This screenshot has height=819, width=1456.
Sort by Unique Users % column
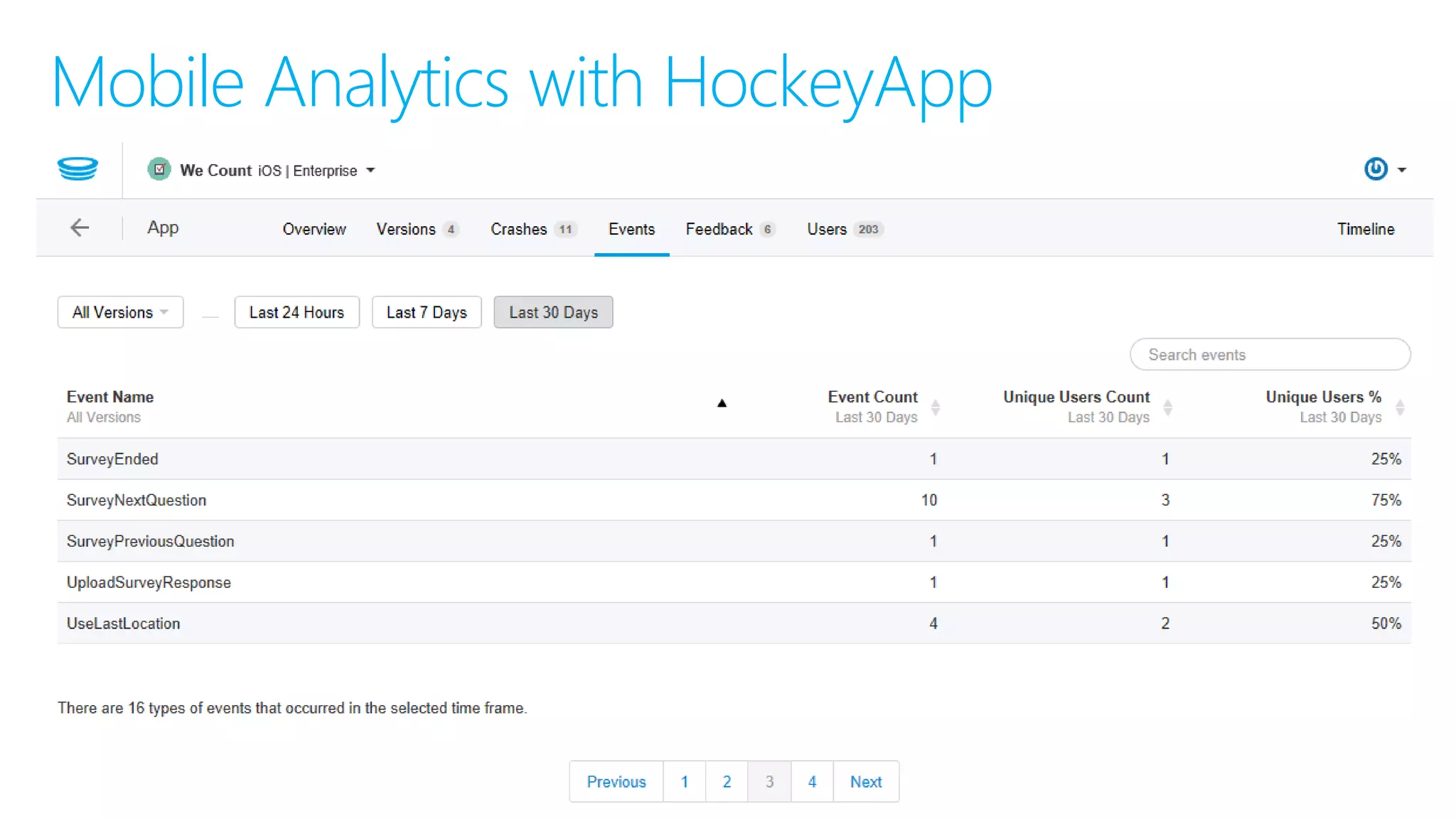[x=1400, y=407]
